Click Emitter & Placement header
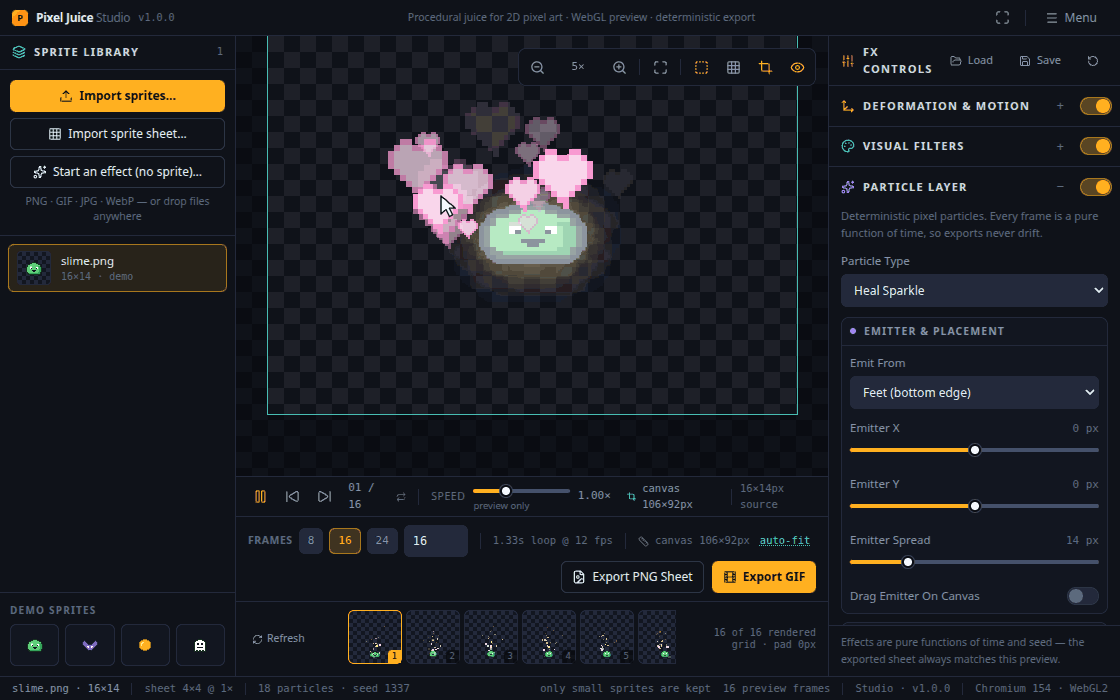The height and width of the screenshot is (700, 1120). pos(974,331)
